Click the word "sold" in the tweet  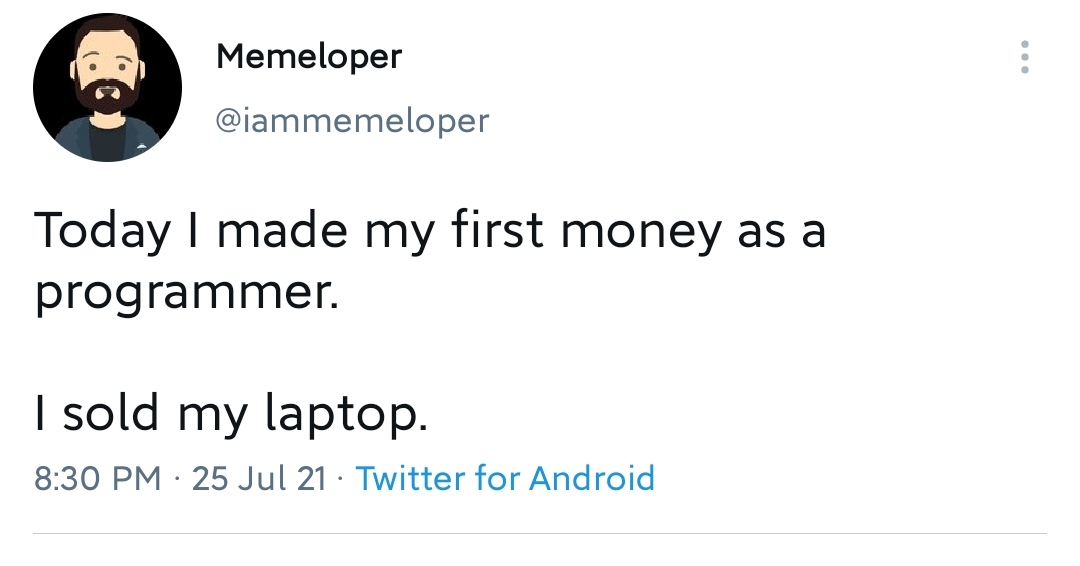click(x=110, y=411)
